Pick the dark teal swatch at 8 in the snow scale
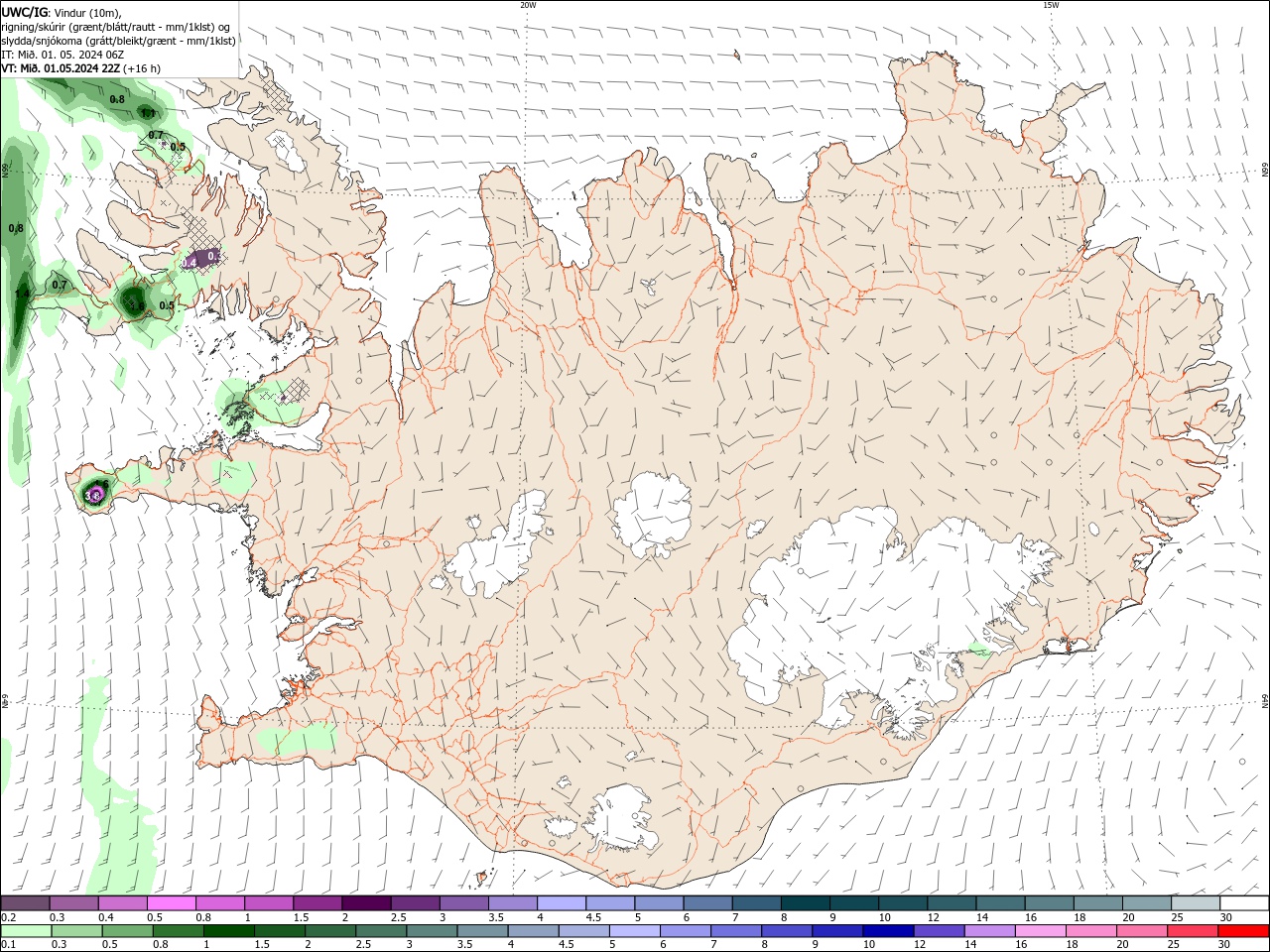The height and width of the screenshot is (952, 1270). [x=806, y=903]
